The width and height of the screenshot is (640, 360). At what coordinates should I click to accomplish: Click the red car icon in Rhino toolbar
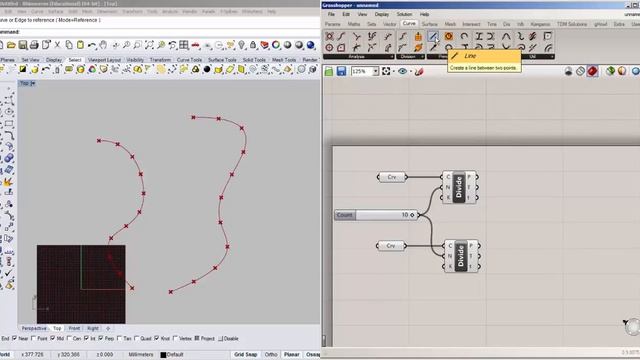196,45
